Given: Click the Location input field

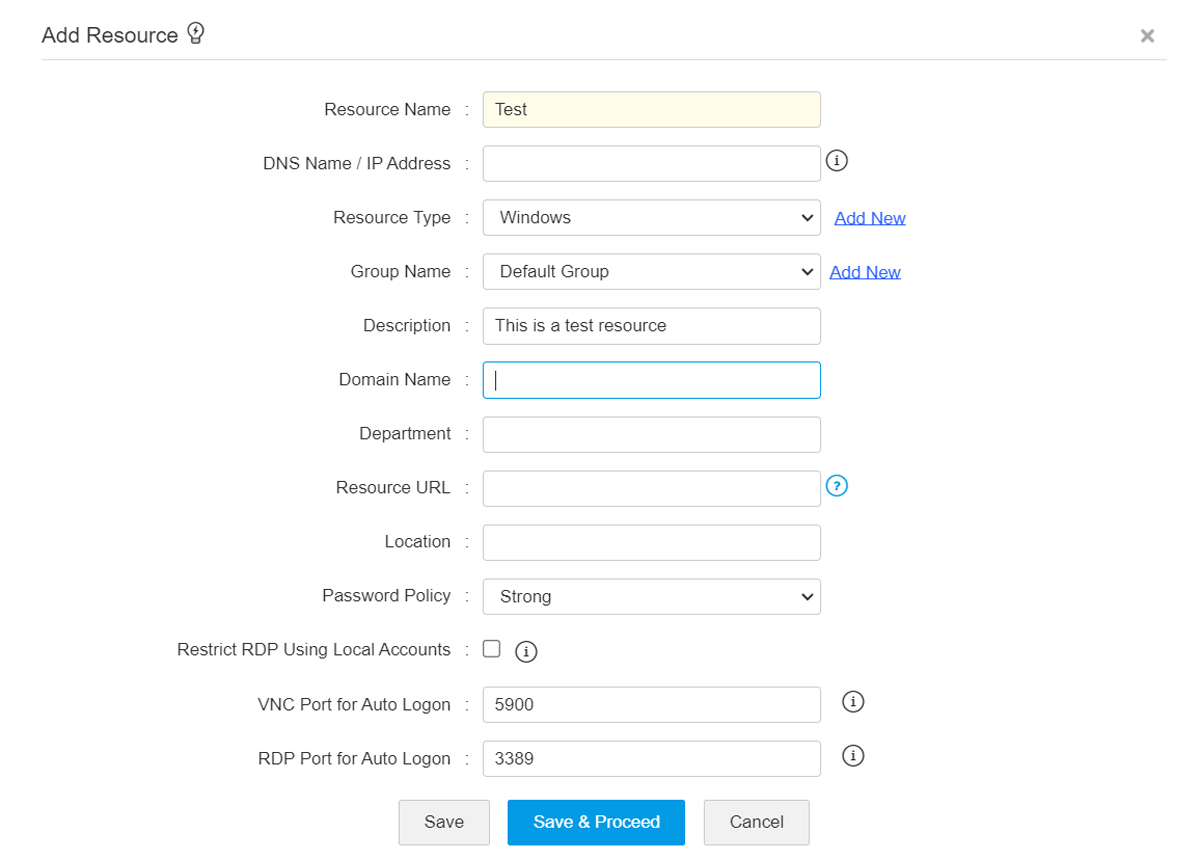Looking at the screenshot, I should coord(651,542).
